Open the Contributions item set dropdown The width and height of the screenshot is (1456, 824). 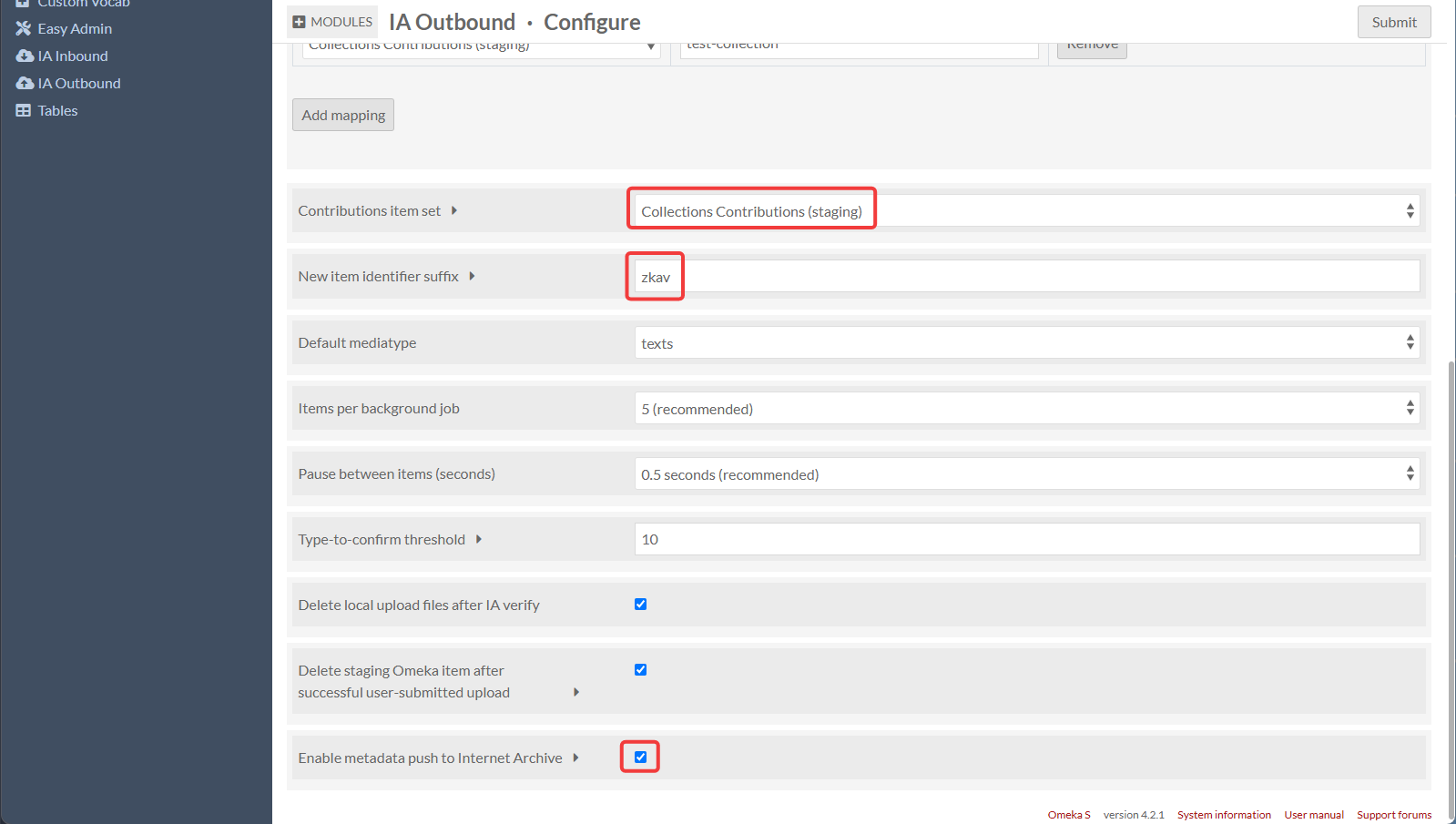1027,211
